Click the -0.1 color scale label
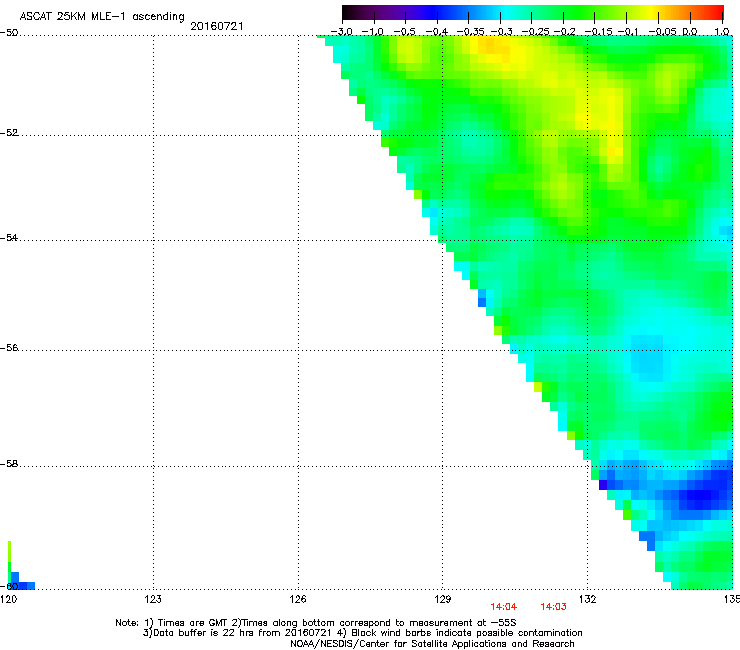 click(x=628, y=32)
